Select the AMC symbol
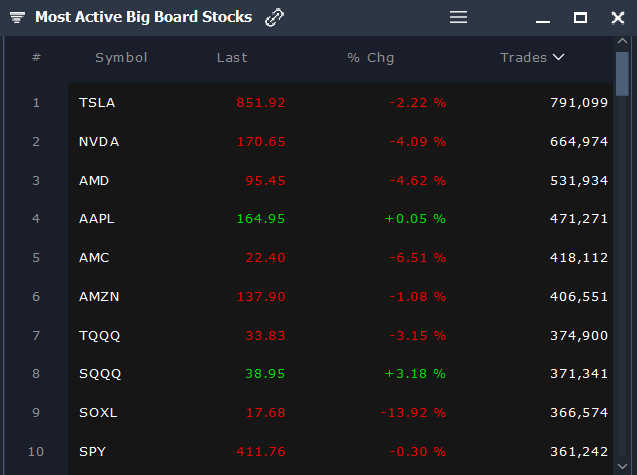The width and height of the screenshot is (637, 475). coord(94,258)
